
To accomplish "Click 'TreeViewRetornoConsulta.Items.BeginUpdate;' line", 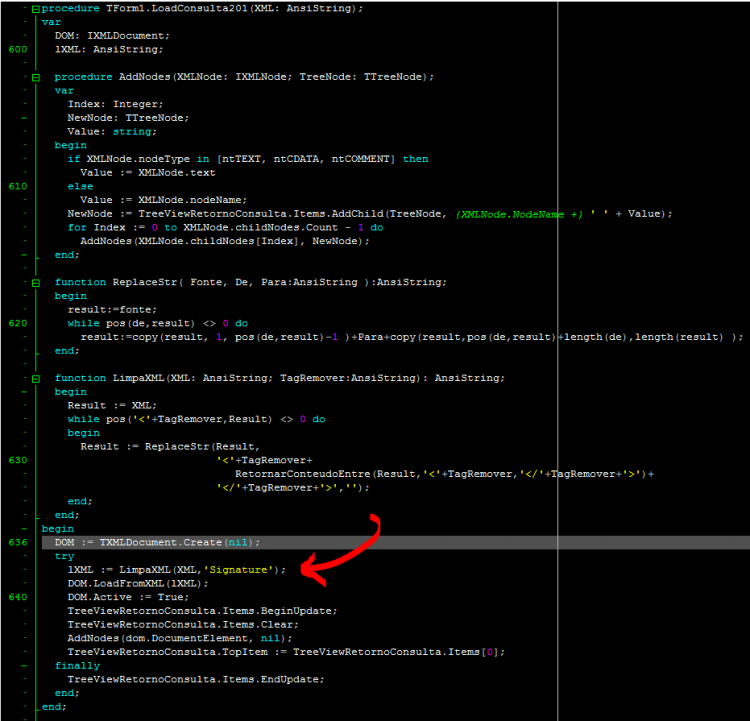I will (x=202, y=611).
